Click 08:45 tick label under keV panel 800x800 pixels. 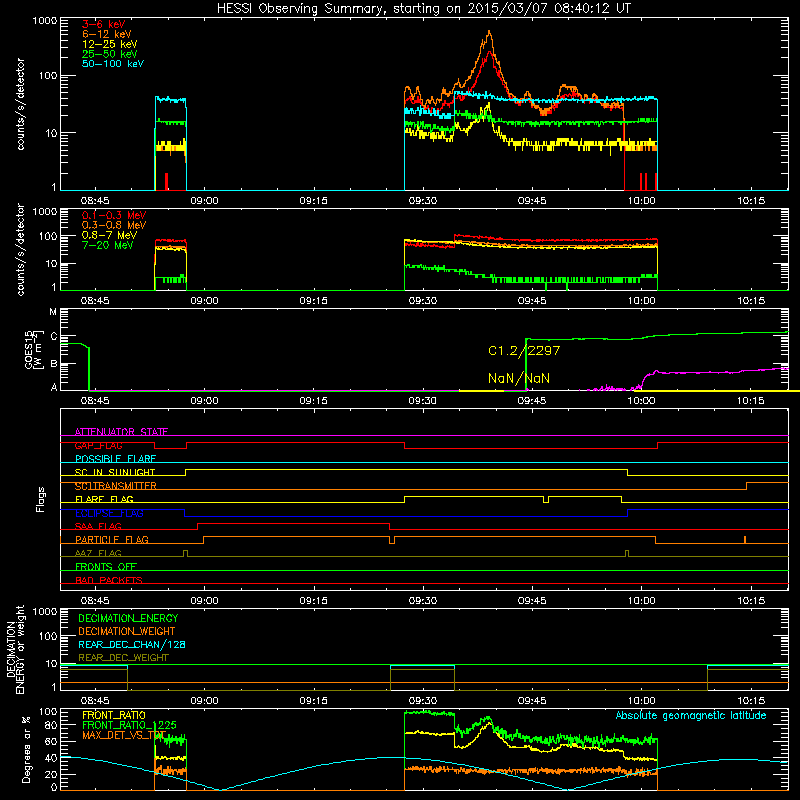click(95, 201)
